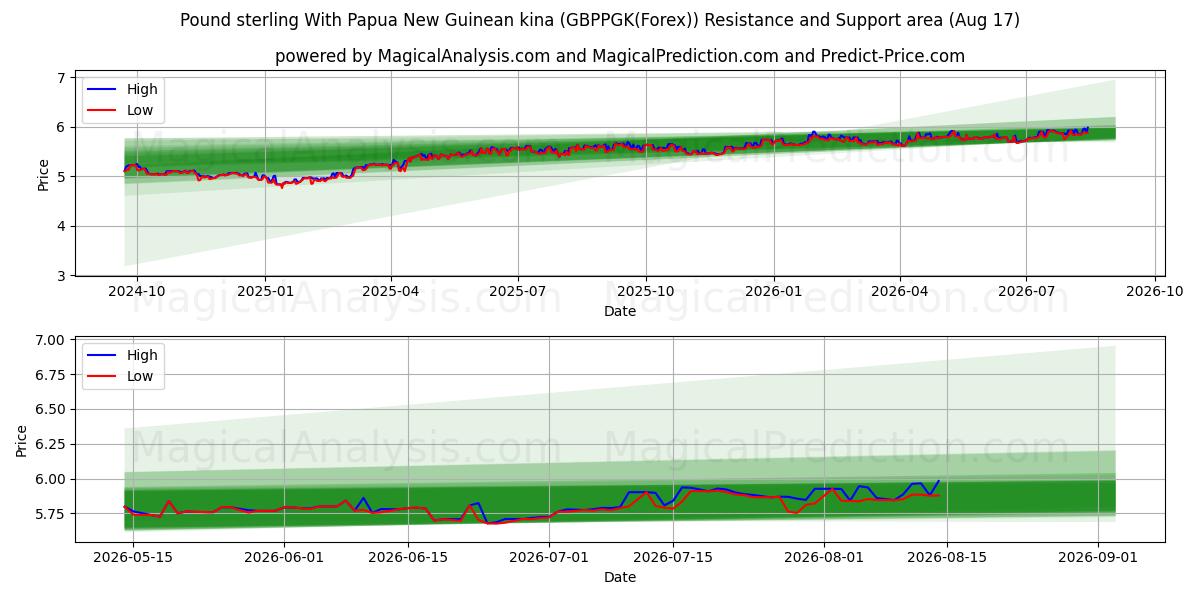Click the '2026-07' date tick label
The height and width of the screenshot is (600, 1200).
(1026, 292)
